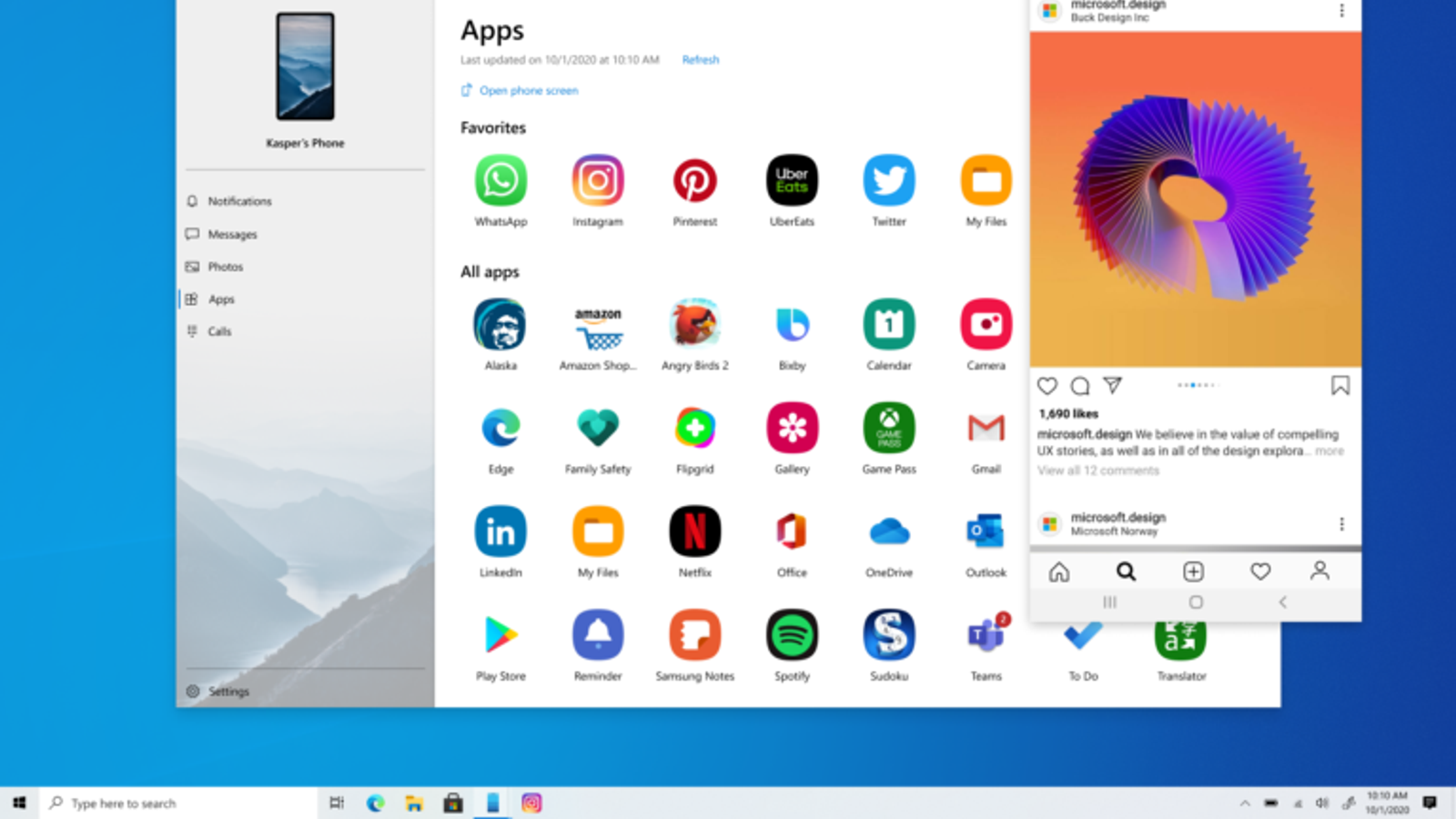Viewport: 1456px width, 819px height.
Task: Open WhatsApp from Favorites
Action: click(500, 180)
